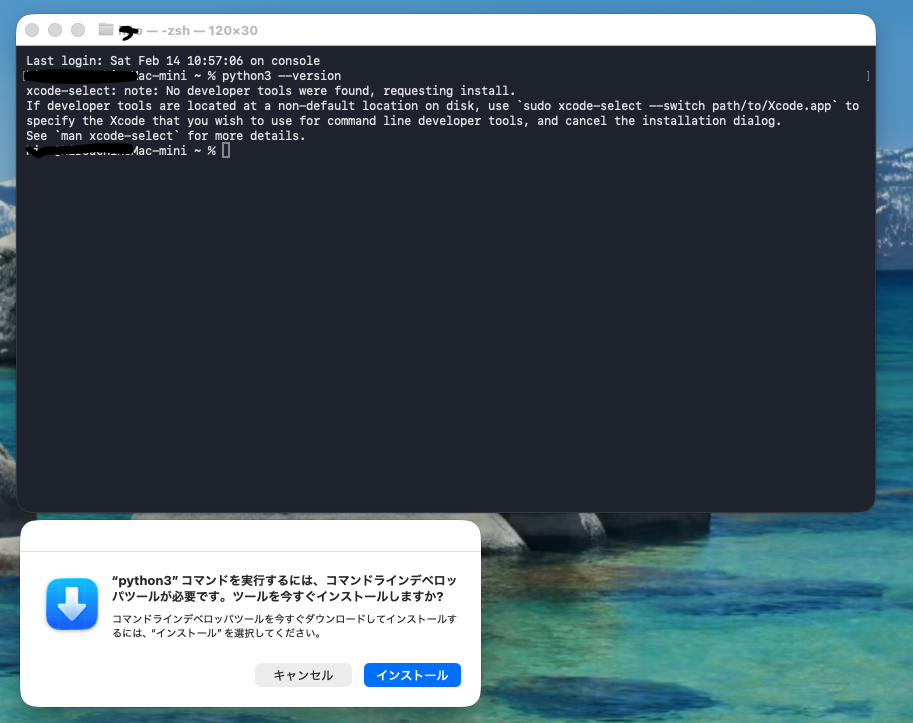
Task: Click the blank top bar of install dialog
Action: coord(250,536)
